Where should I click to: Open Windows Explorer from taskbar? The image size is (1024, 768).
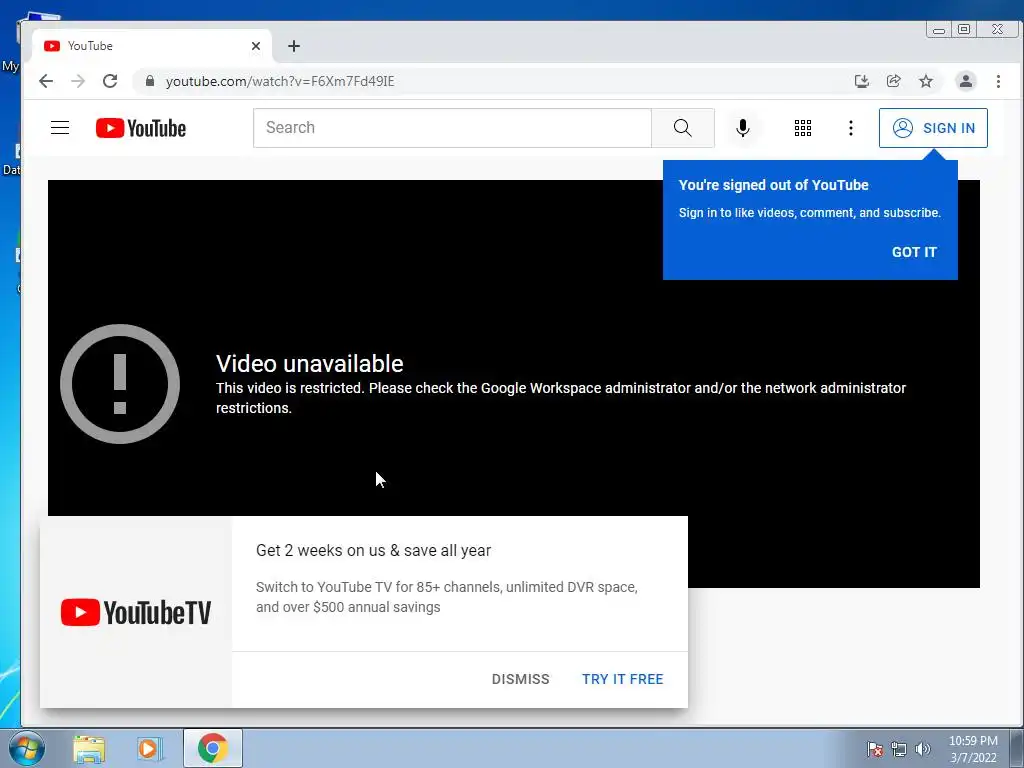click(x=89, y=749)
